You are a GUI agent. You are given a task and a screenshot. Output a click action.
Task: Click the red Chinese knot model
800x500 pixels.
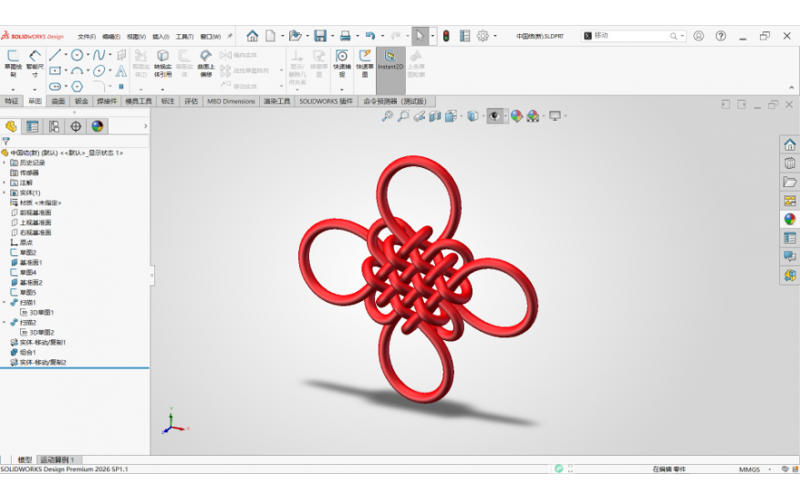(417, 279)
